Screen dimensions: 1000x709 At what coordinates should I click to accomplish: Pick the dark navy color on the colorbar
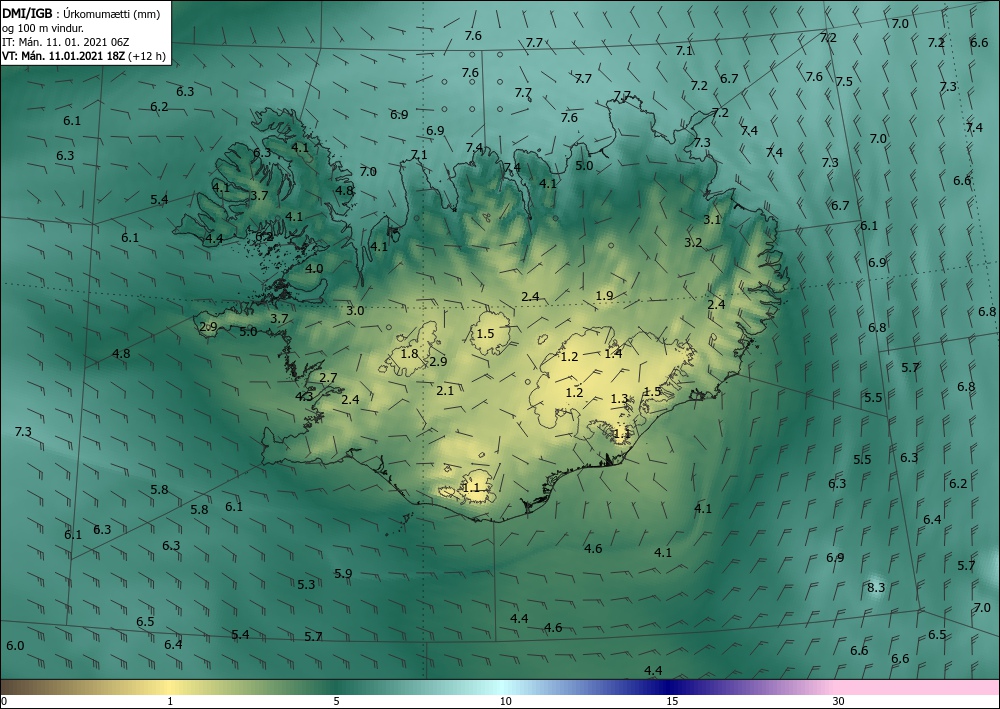pyautogui.click(x=666, y=687)
